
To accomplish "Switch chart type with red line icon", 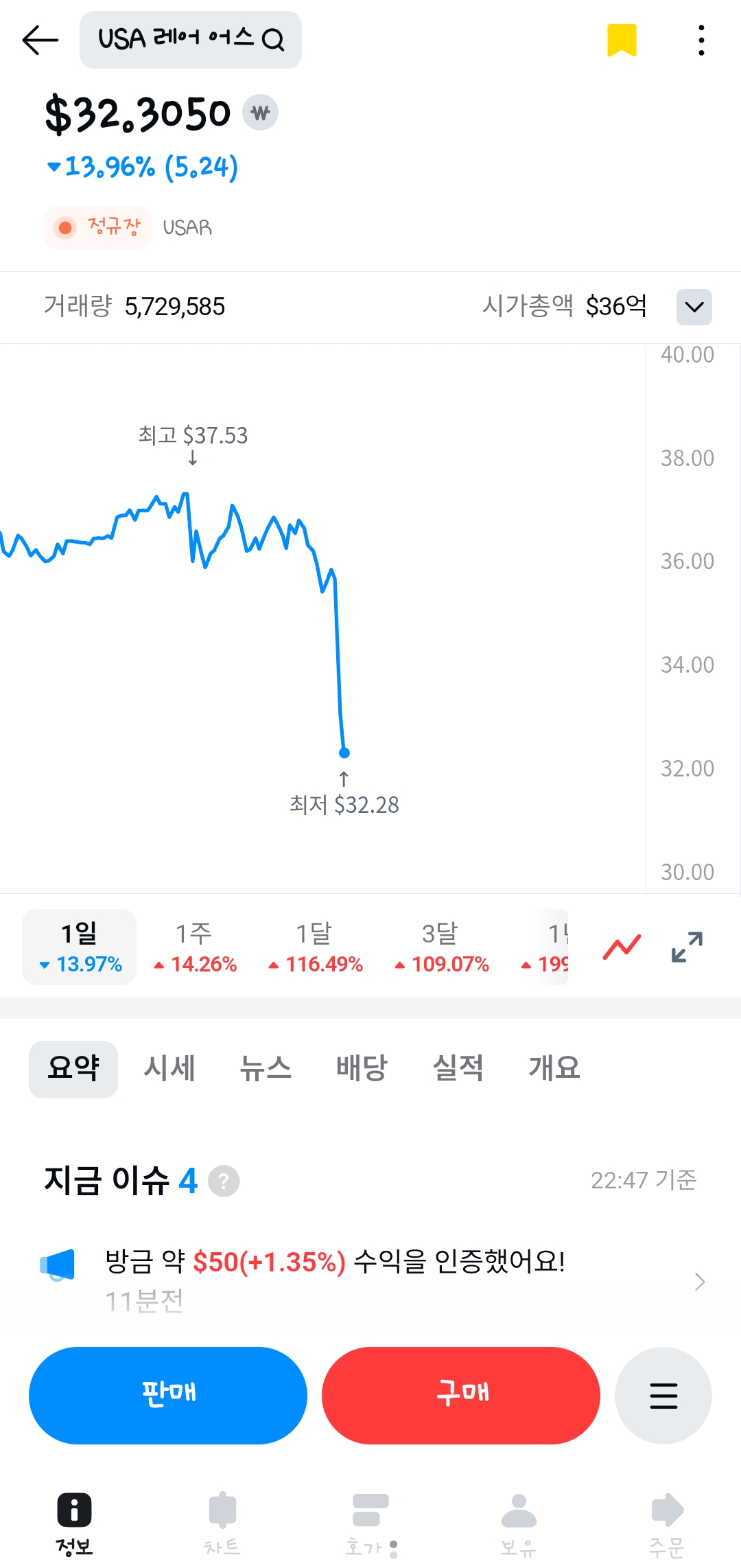I will pyautogui.click(x=622, y=947).
